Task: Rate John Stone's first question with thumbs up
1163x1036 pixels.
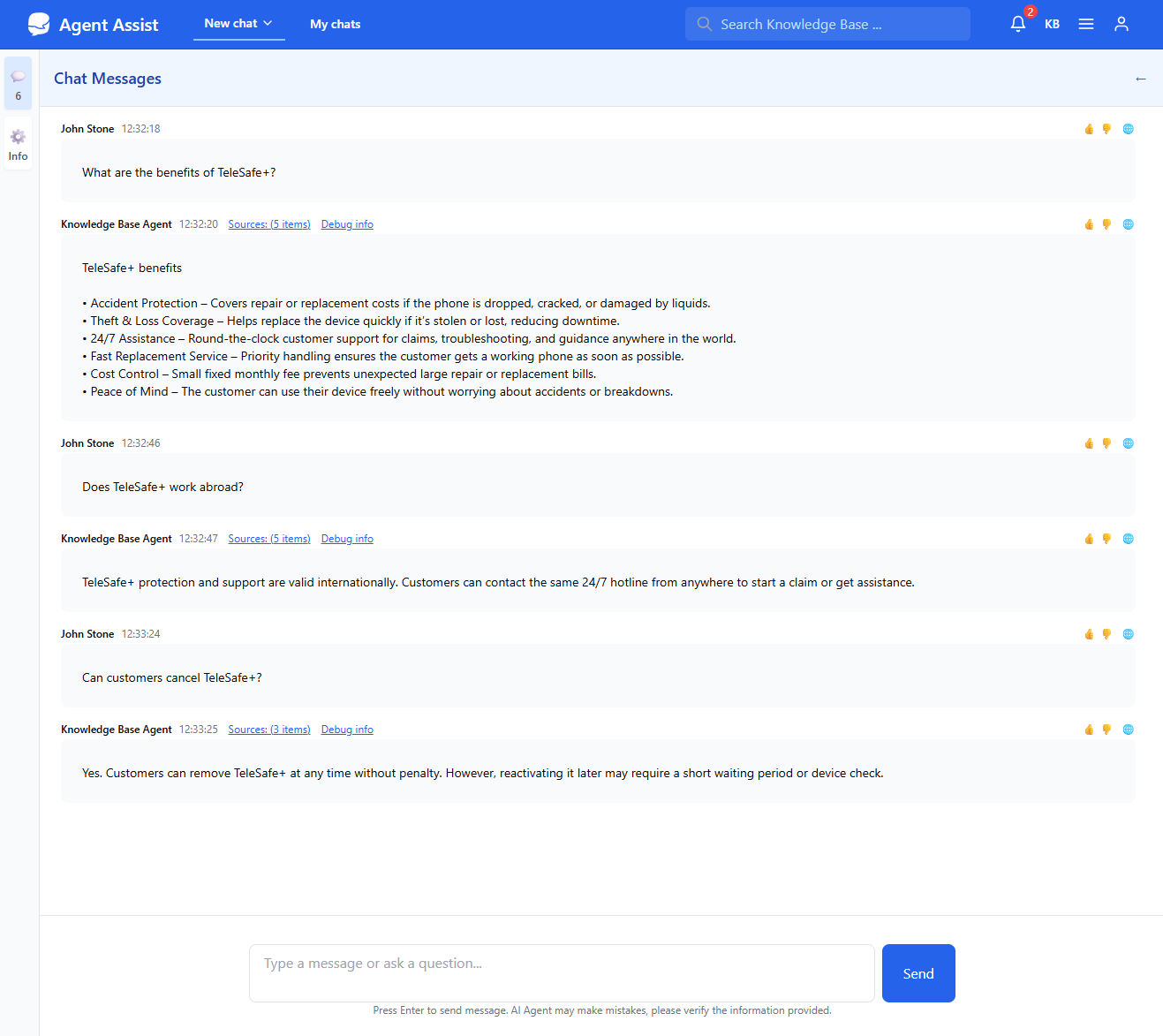Action: [x=1089, y=129]
